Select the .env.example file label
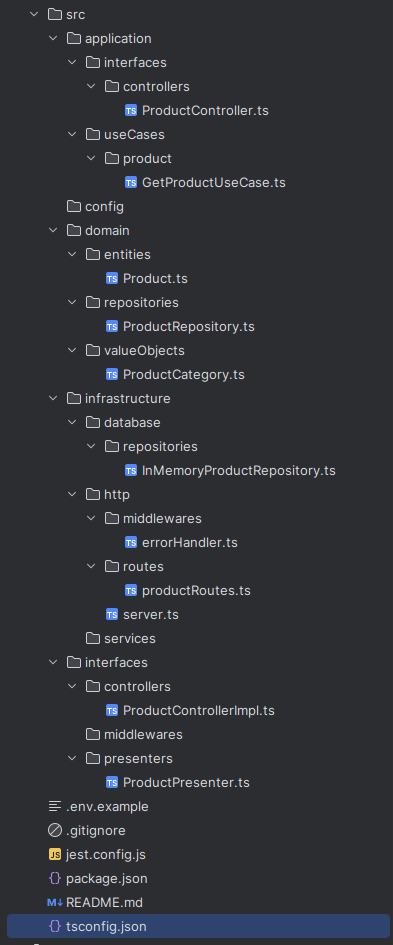Viewport: 393px width, 945px height. pos(107,806)
